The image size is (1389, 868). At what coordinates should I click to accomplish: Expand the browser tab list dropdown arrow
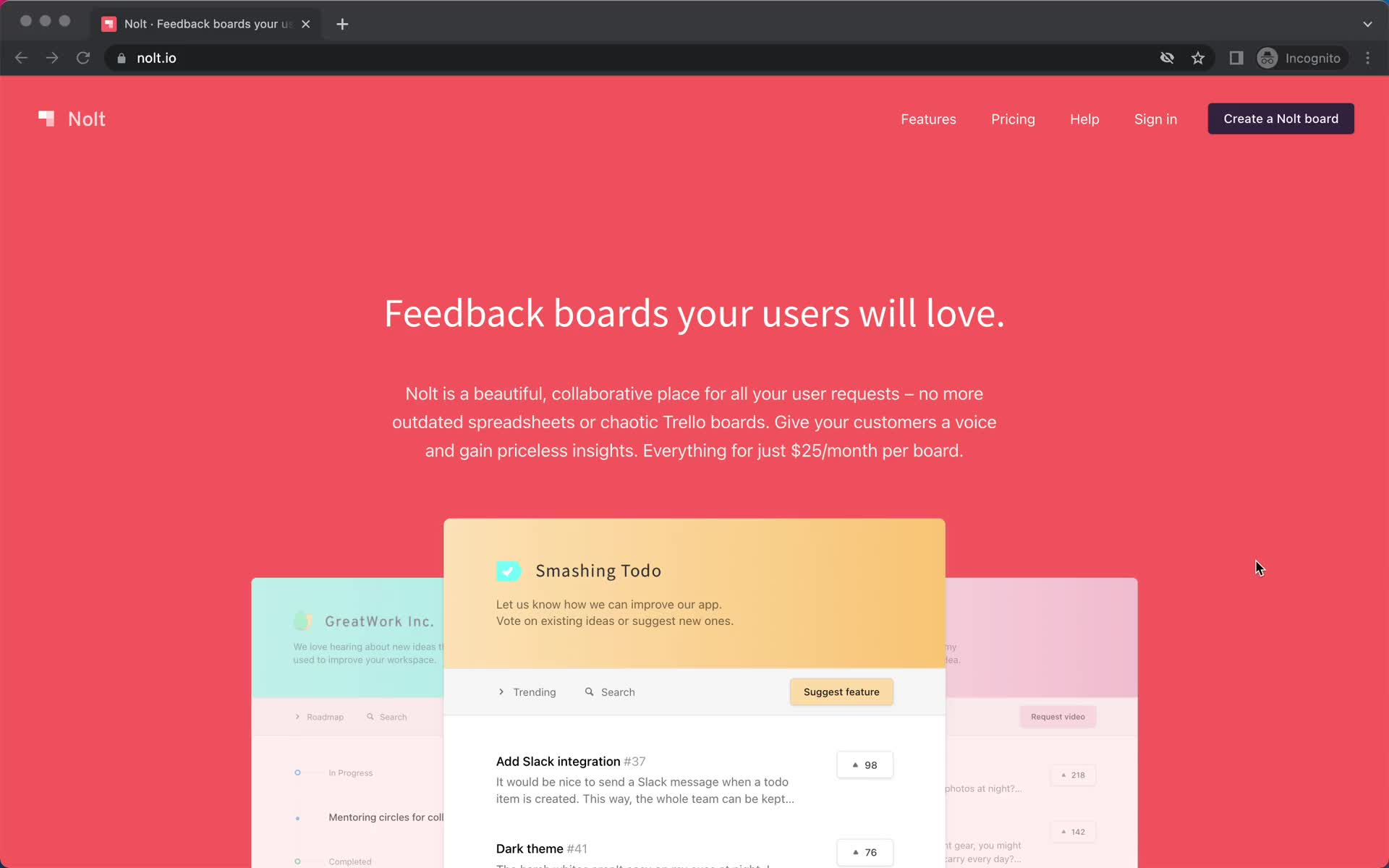tap(1368, 24)
